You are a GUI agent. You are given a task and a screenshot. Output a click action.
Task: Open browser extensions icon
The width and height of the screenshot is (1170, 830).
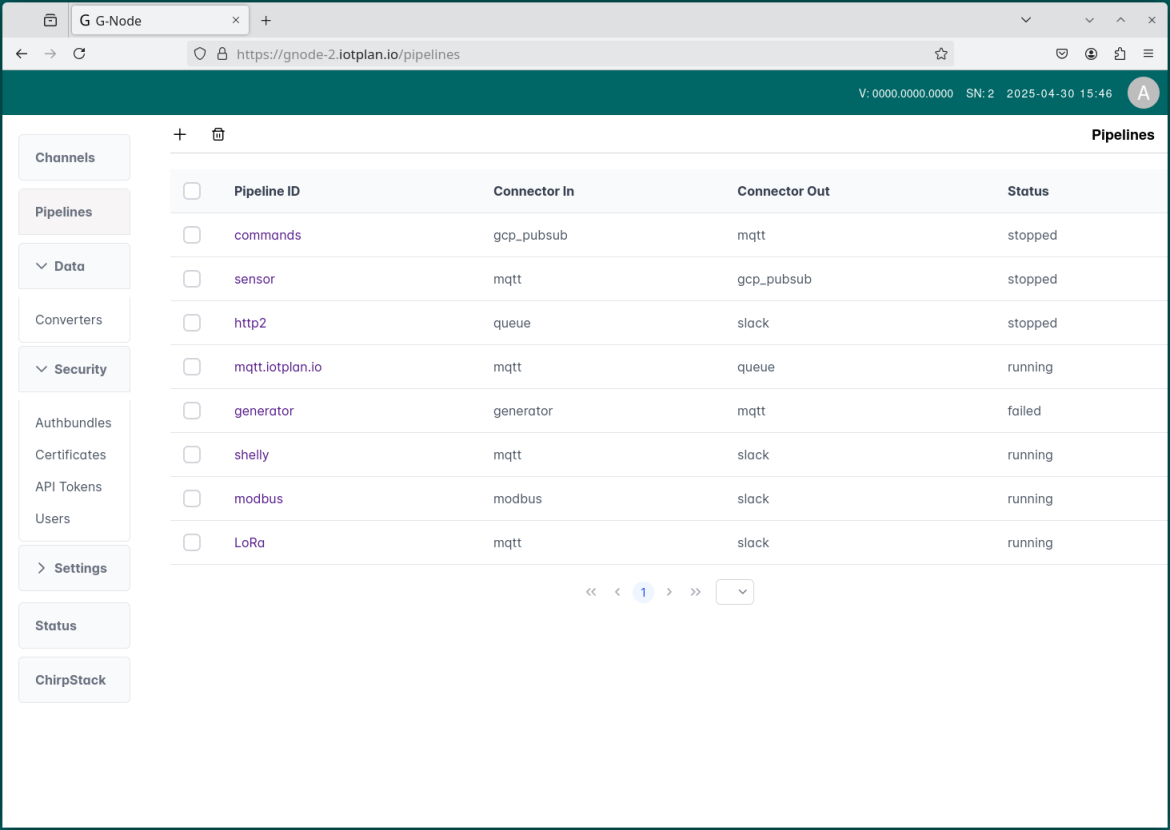[1119, 54]
